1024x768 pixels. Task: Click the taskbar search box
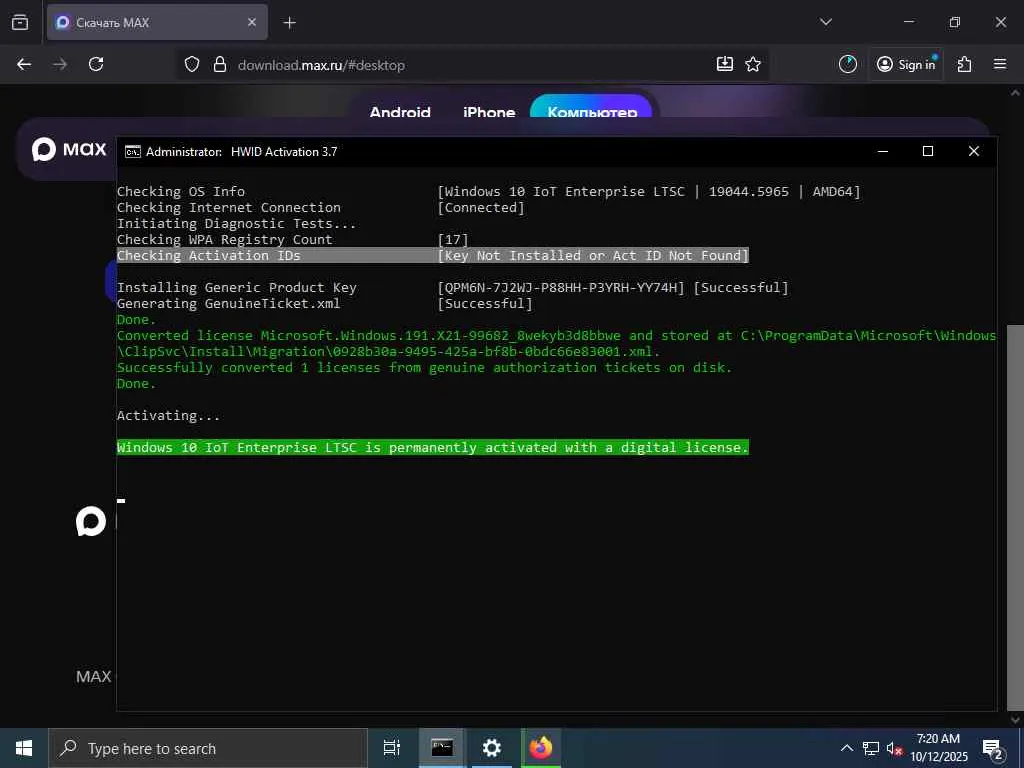coord(208,748)
